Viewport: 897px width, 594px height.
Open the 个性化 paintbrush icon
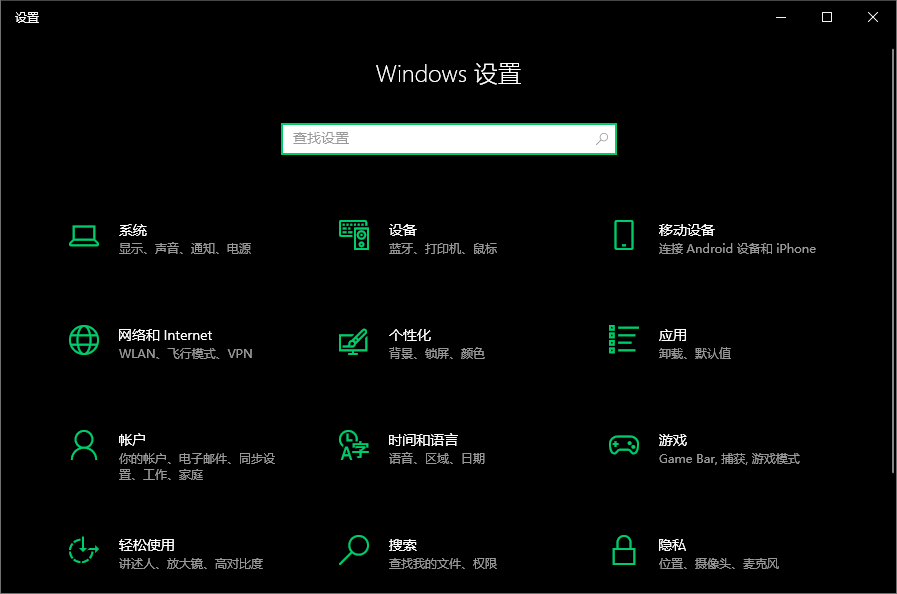click(x=354, y=342)
